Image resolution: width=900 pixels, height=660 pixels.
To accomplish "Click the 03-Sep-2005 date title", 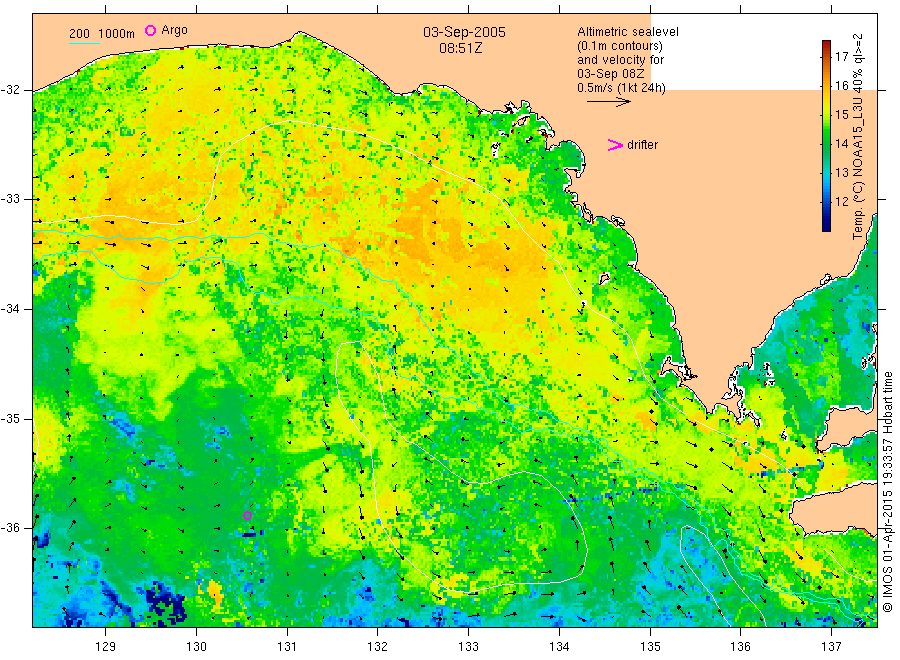I will pyautogui.click(x=464, y=32).
